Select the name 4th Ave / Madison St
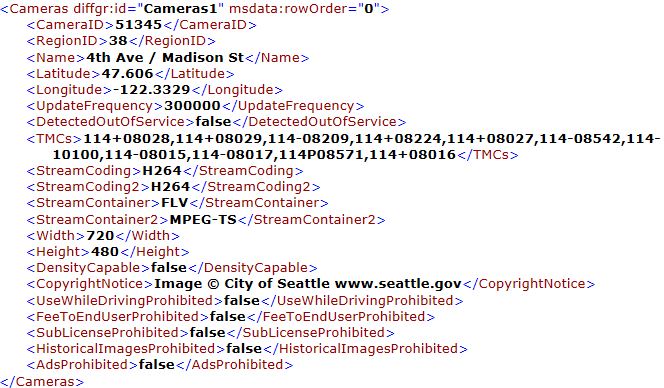 point(165,57)
